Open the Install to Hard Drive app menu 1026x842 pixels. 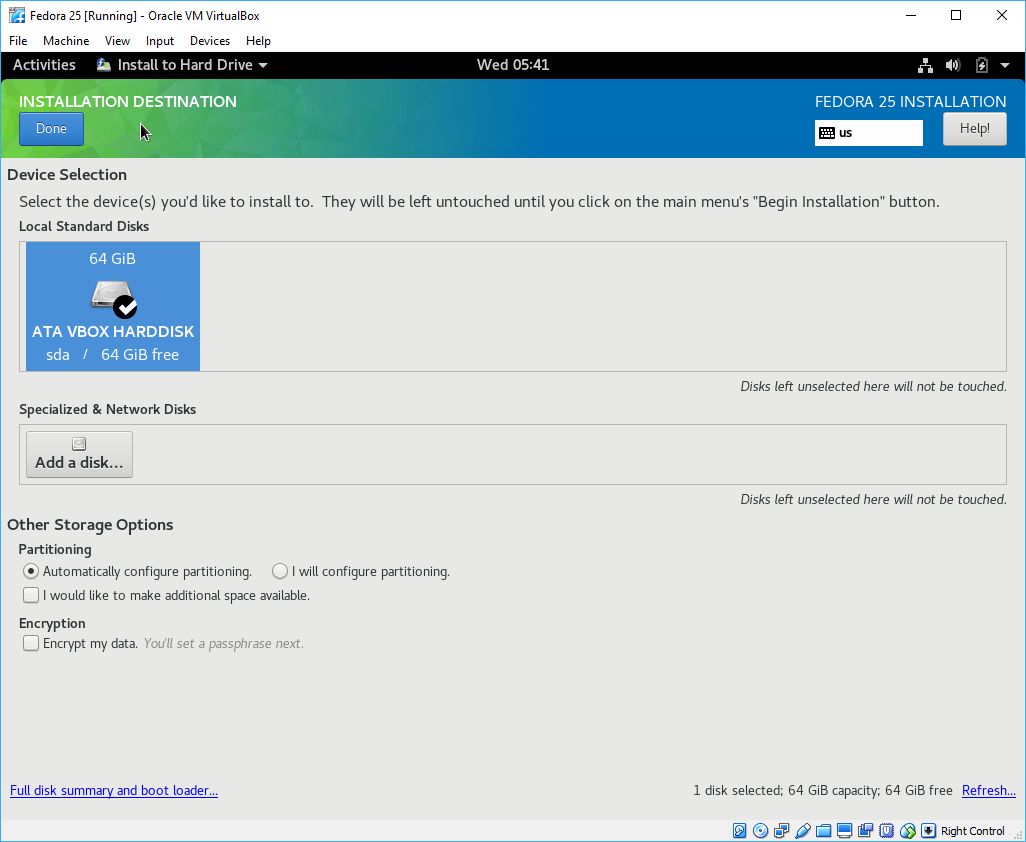point(183,65)
